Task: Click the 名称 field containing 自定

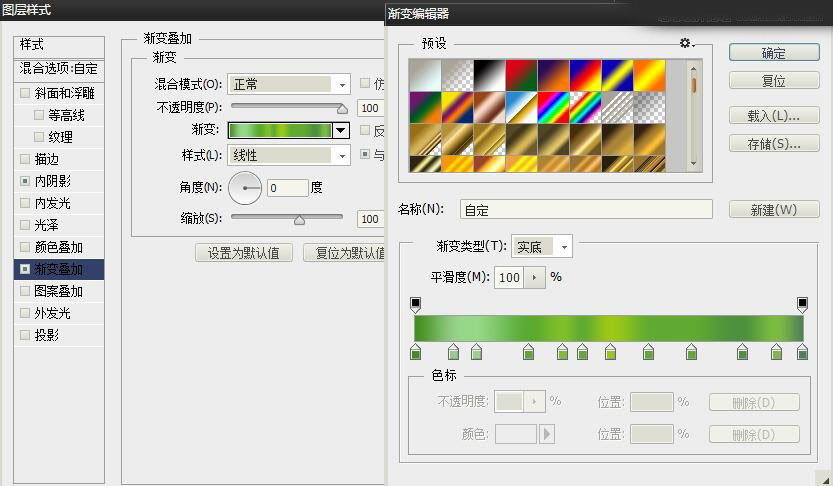Action: point(586,210)
